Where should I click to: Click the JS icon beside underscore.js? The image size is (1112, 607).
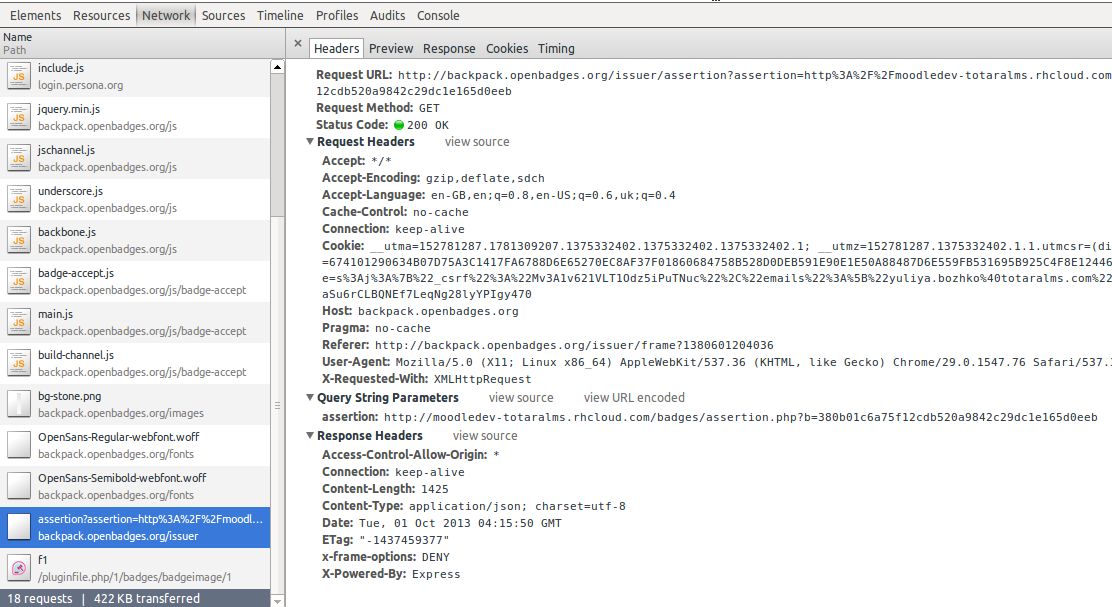click(x=19, y=200)
